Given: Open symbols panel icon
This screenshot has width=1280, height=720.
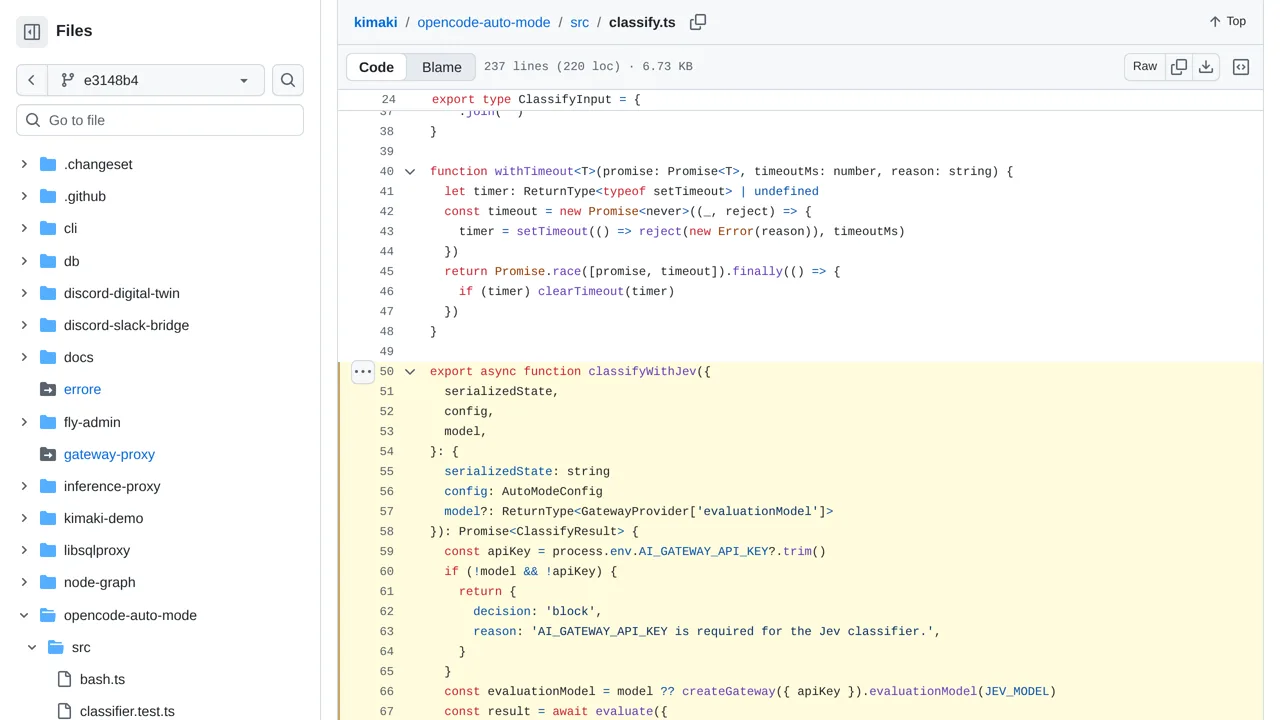Looking at the screenshot, I should click(1241, 67).
